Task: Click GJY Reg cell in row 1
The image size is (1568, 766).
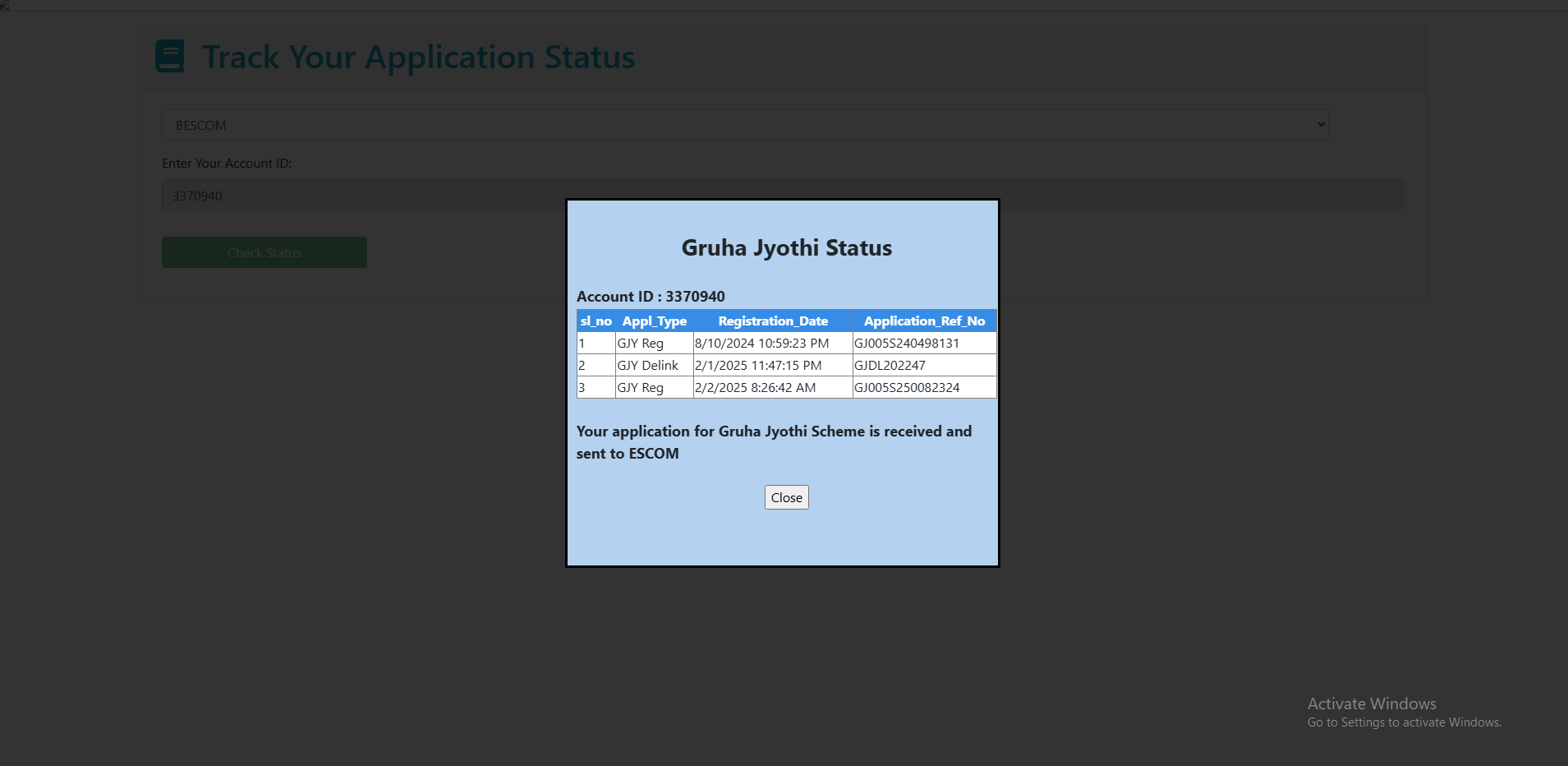Action: (x=655, y=344)
